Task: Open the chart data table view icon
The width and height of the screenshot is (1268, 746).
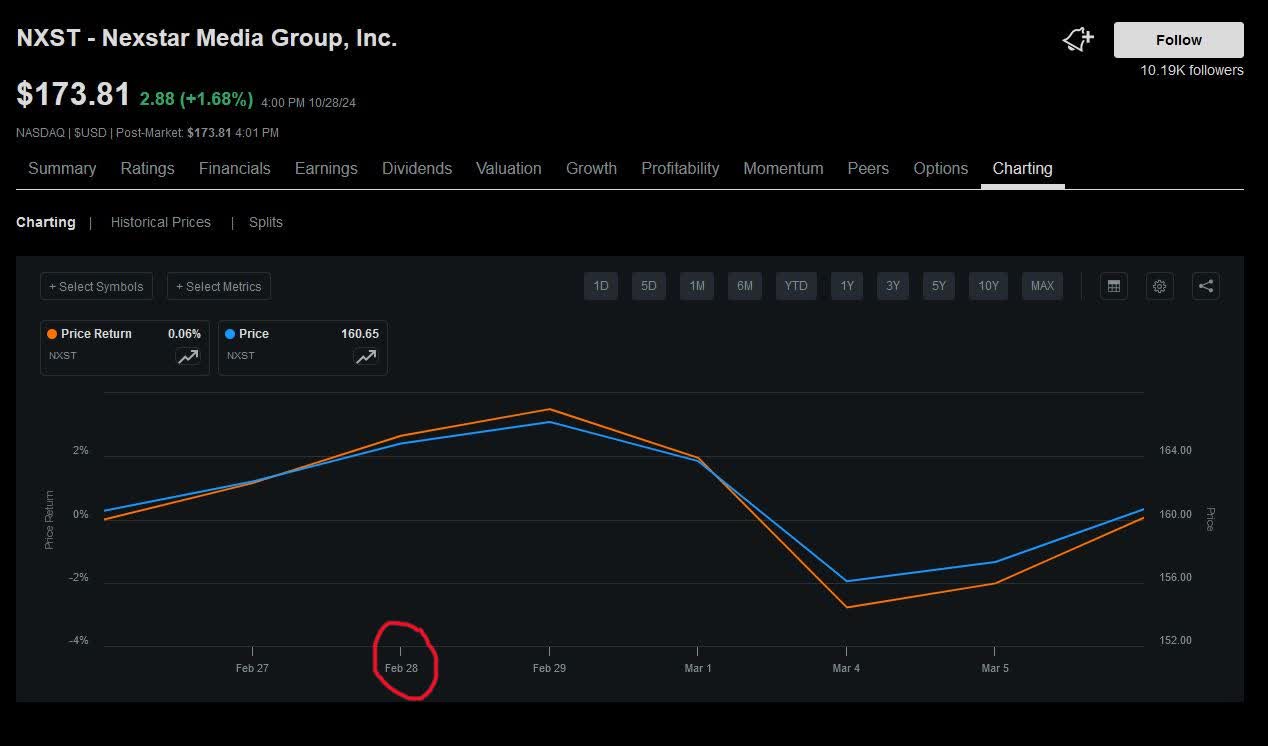Action: (x=1114, y=286)
